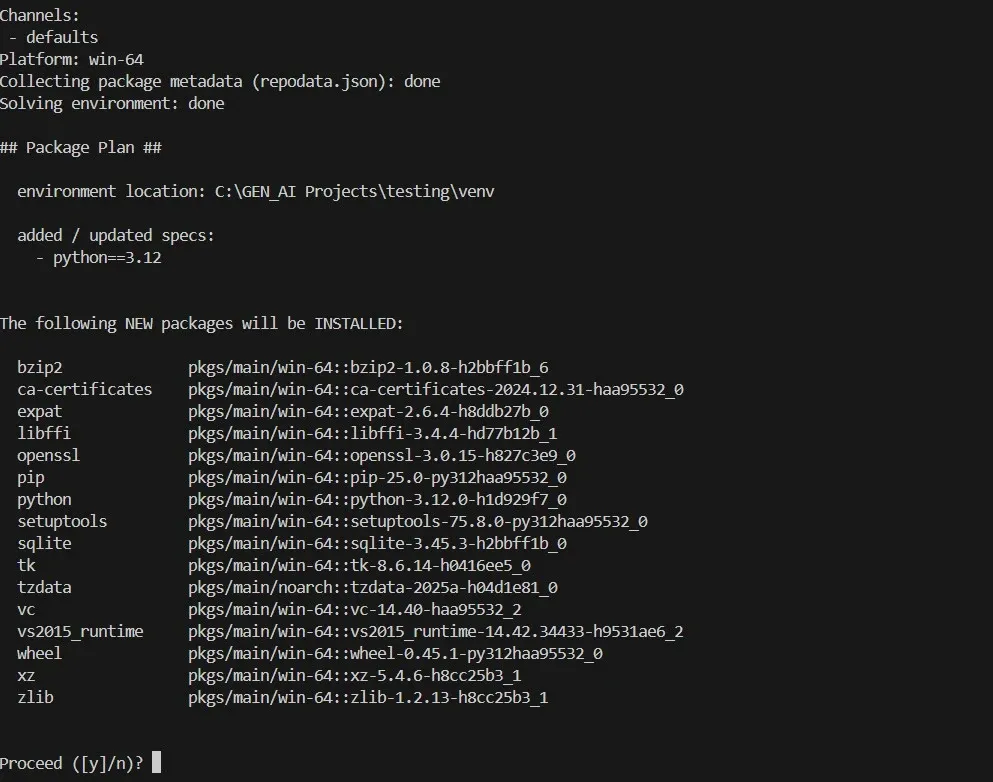This screenshot has width=993, height=782.
Task: Click the bzip2 package name
Action: coord(39,367)
